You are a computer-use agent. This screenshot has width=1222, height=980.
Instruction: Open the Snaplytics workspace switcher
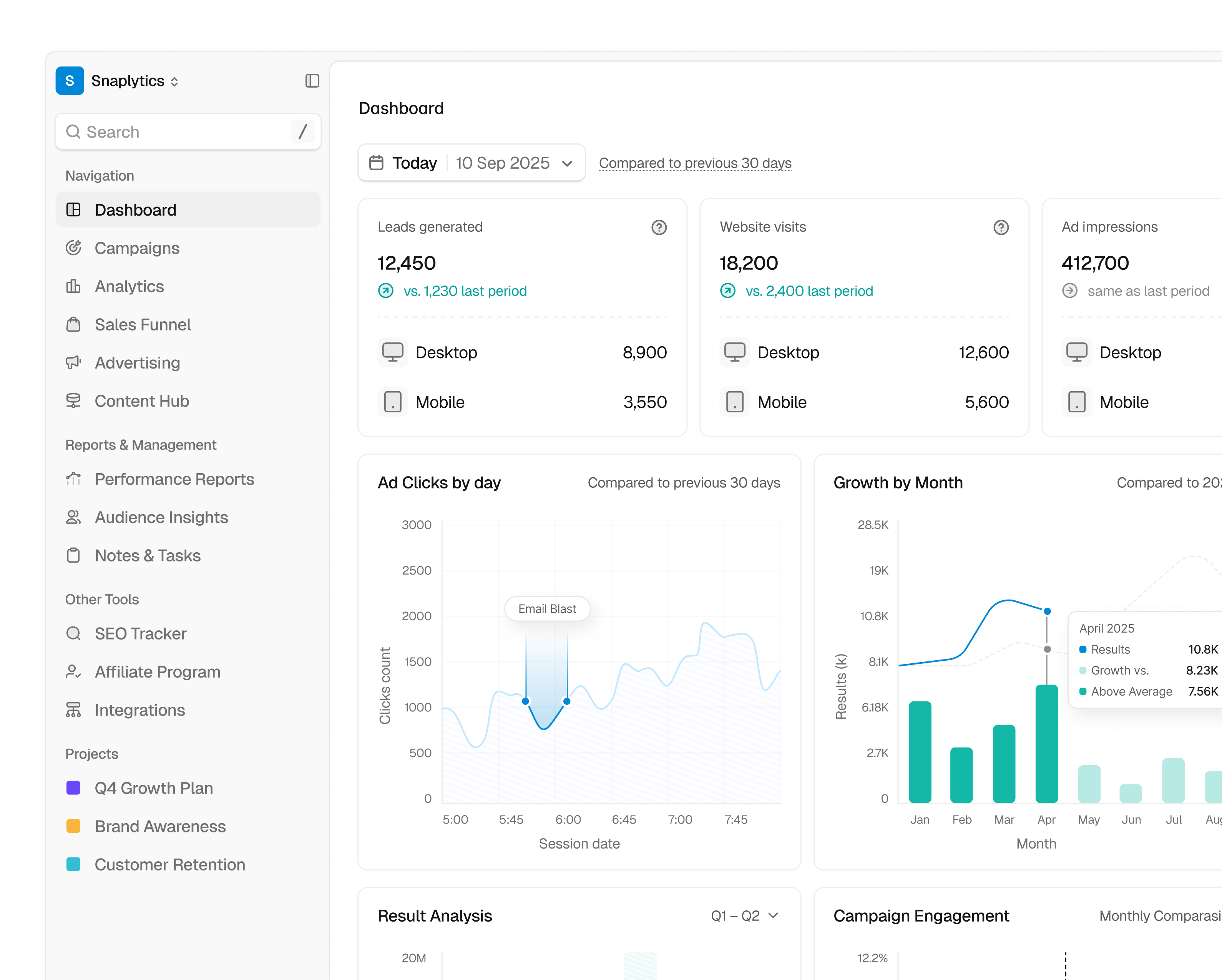point(136,81)
